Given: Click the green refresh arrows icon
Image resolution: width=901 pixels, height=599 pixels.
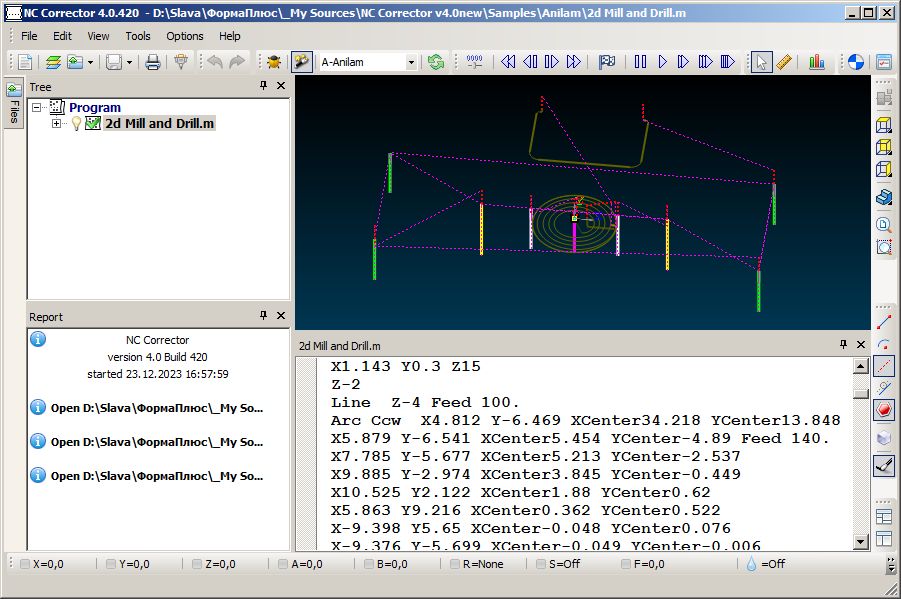Looking at the screenshot, I should (436, 62).
